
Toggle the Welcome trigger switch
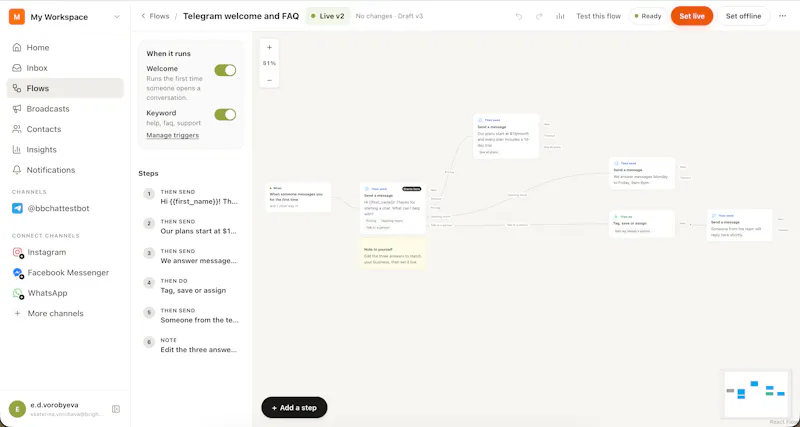(225, 70)
